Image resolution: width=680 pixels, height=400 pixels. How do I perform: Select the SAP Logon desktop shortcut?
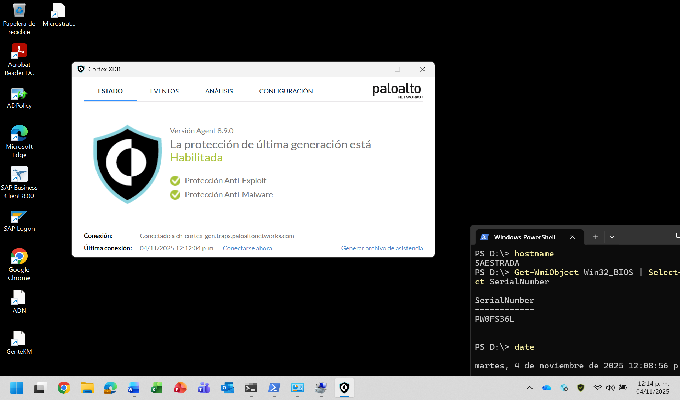coord(19,221)
